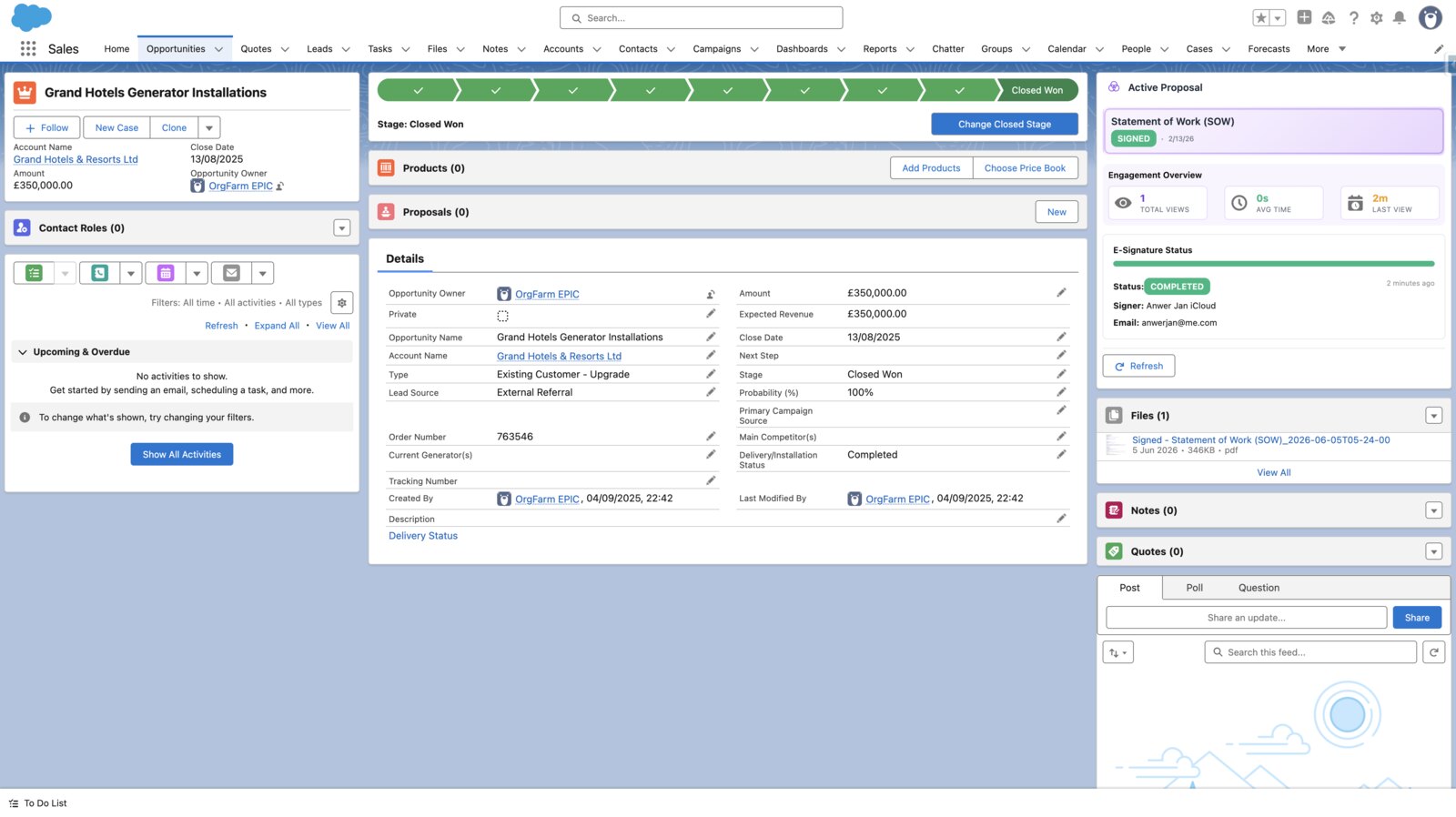Open the Opportunities tab dropdown chevron
The image size is (1456, 817).
[218, 49]
